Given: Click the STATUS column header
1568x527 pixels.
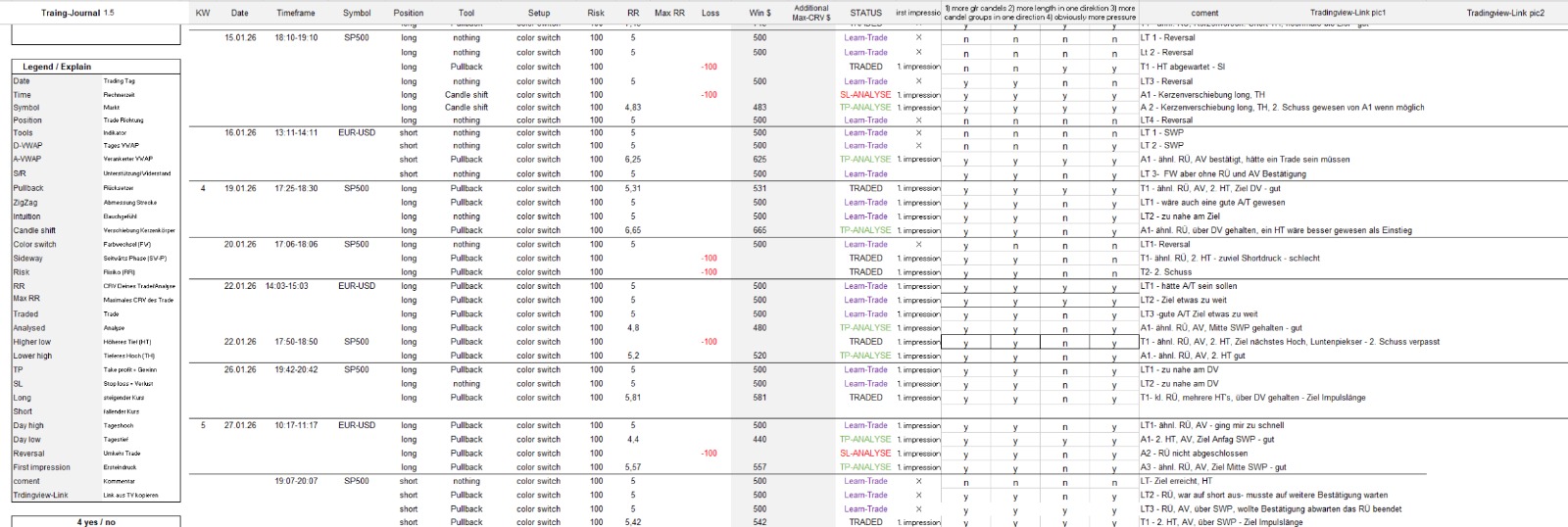Looking at the screenshot, I should [x=865, y=13].
